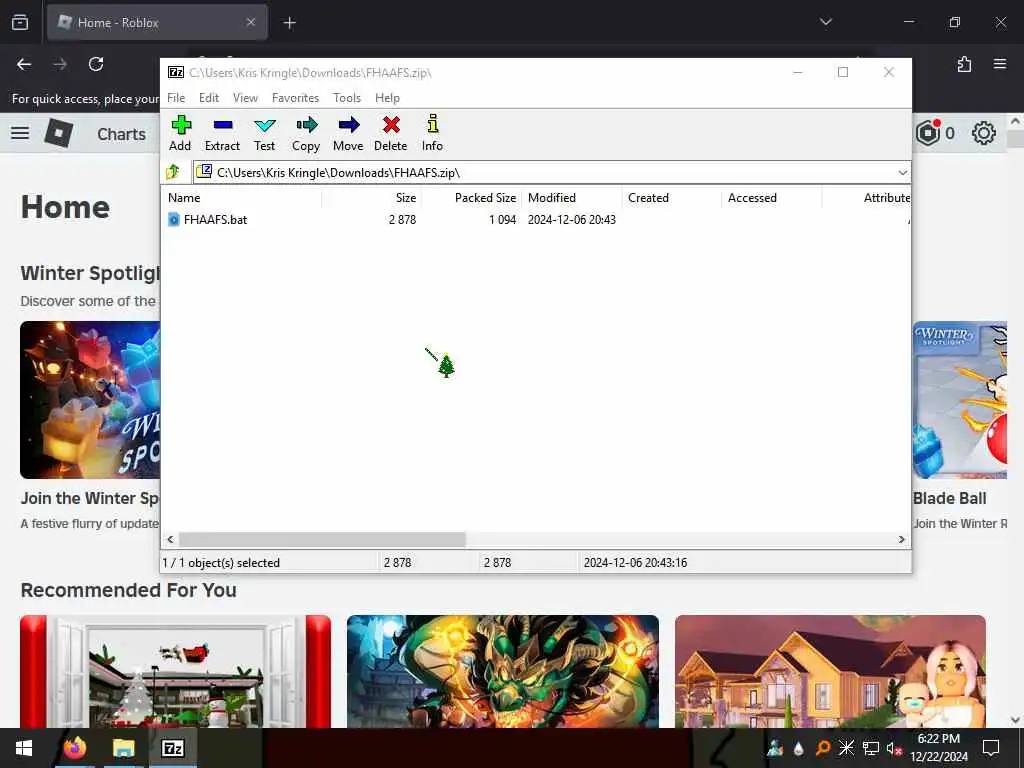Image resolution: width=1024 pixels, height=768 pixels.
Task: Open the network tray icon
Action: pyautogui.click(x=871, y=748)
